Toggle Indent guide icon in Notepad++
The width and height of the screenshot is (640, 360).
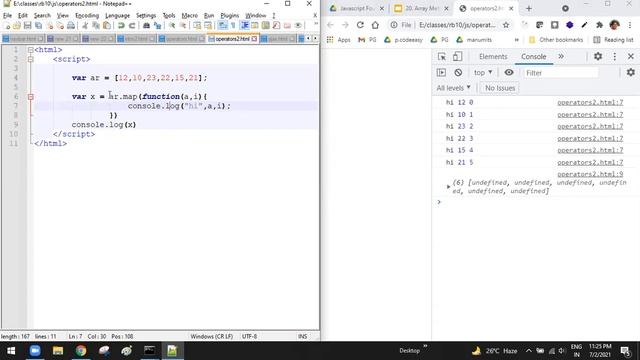click(x=244, y=26)
